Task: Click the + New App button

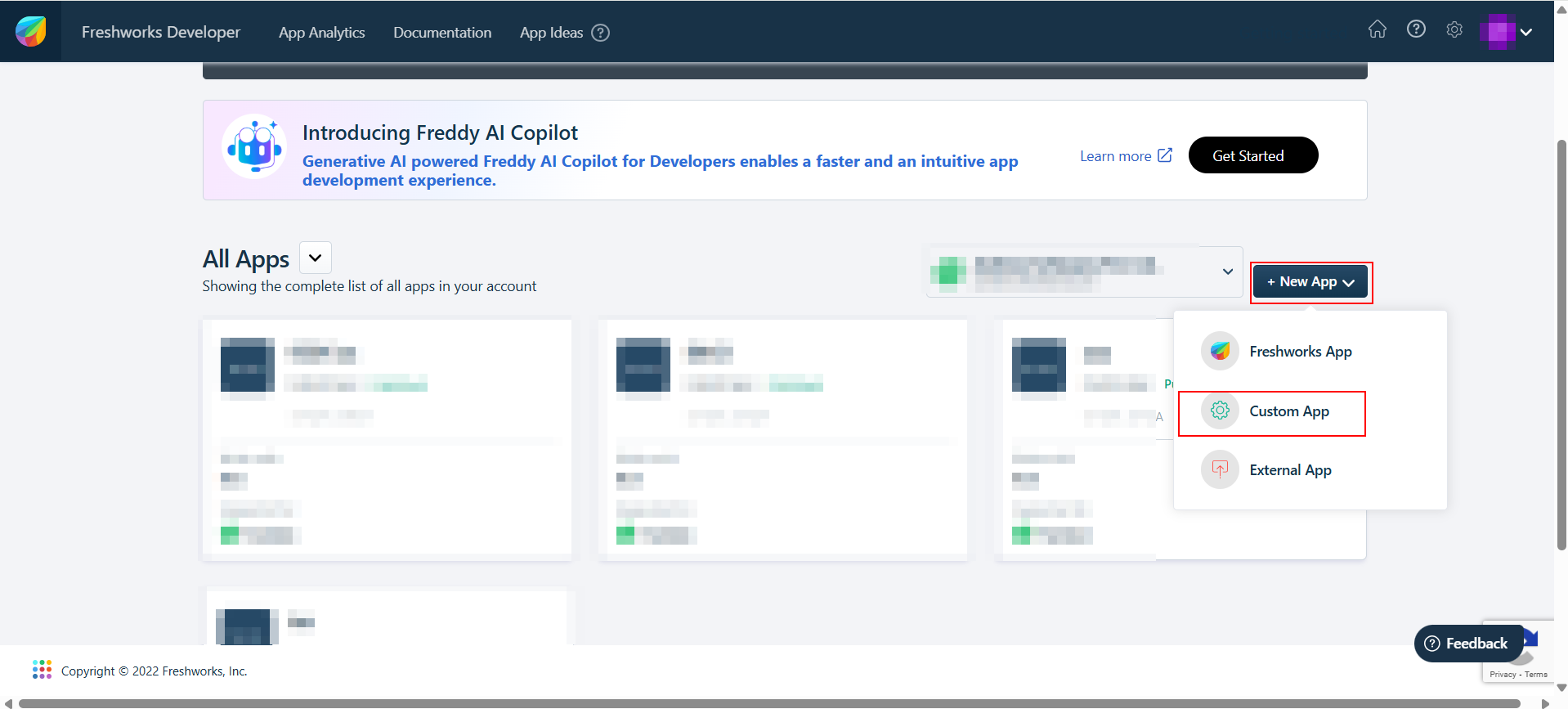Action: pyautogui.click(x=1310, y=282)
